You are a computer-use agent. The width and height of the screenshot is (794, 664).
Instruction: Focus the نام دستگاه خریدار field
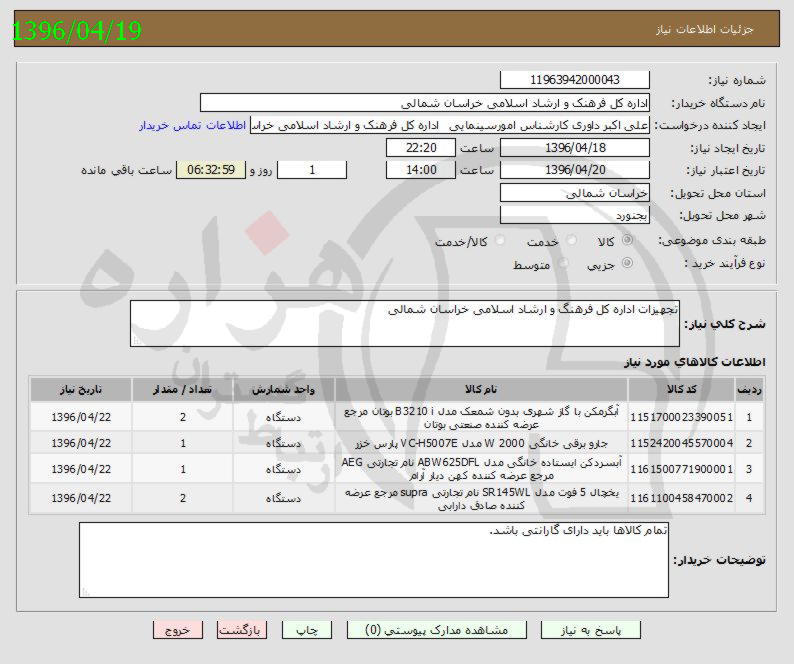(x=425, y=103)
